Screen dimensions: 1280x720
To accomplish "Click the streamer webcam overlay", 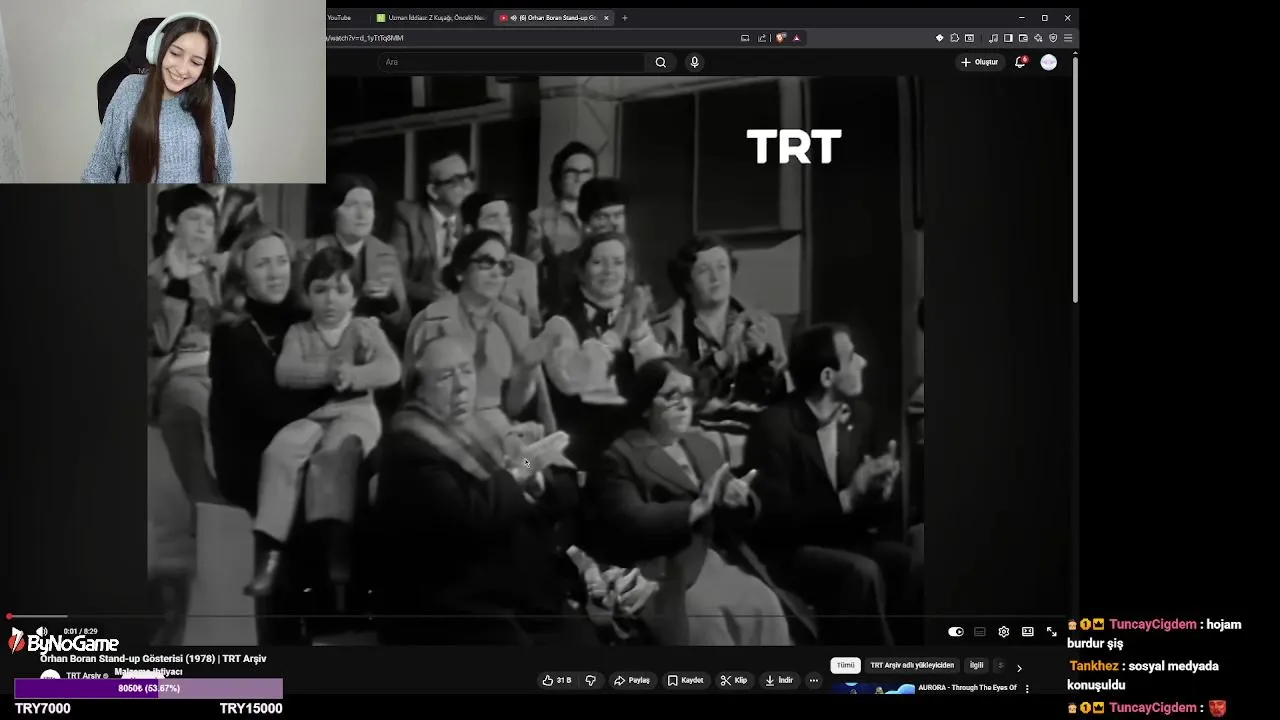I will click(x=162, y=92).
